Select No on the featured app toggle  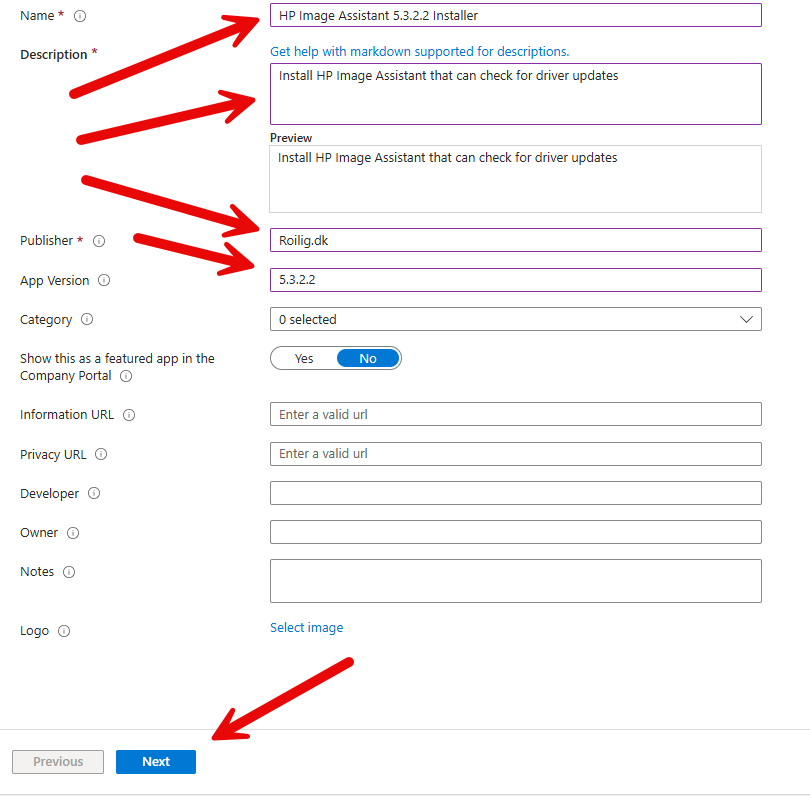click(368, 358)
